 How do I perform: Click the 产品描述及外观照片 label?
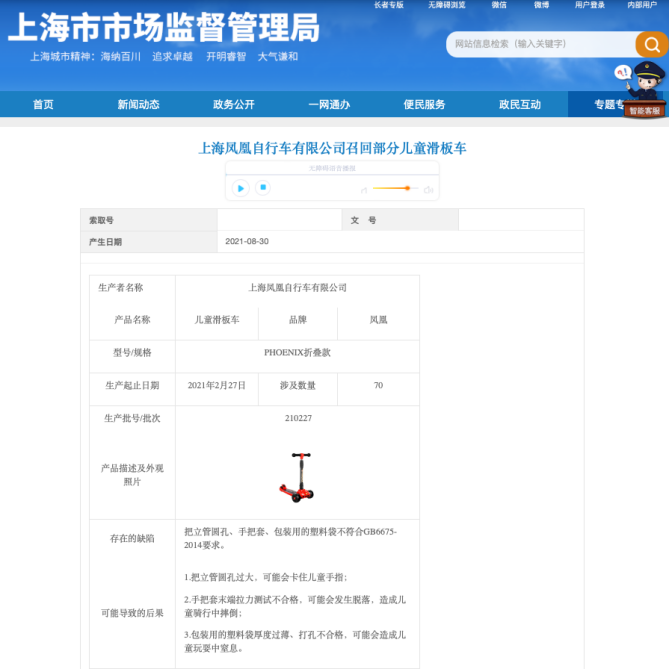pos(132,475)
